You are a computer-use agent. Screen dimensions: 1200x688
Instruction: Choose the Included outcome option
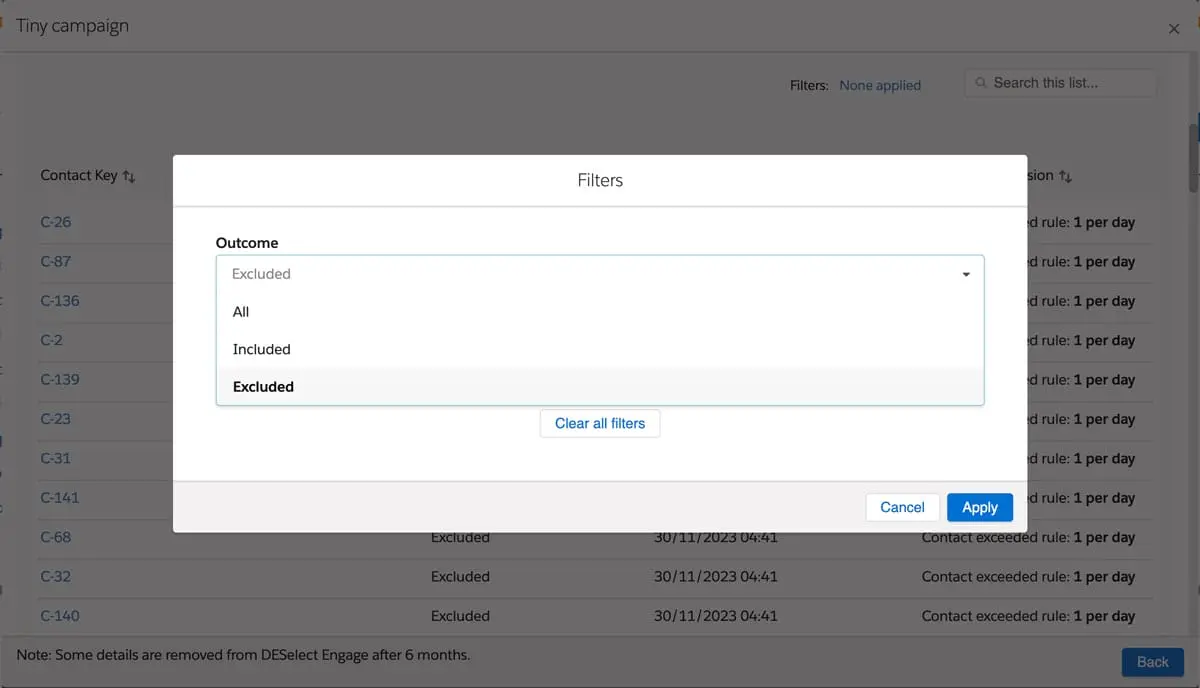pyautogui.click(x=261, y=349)
